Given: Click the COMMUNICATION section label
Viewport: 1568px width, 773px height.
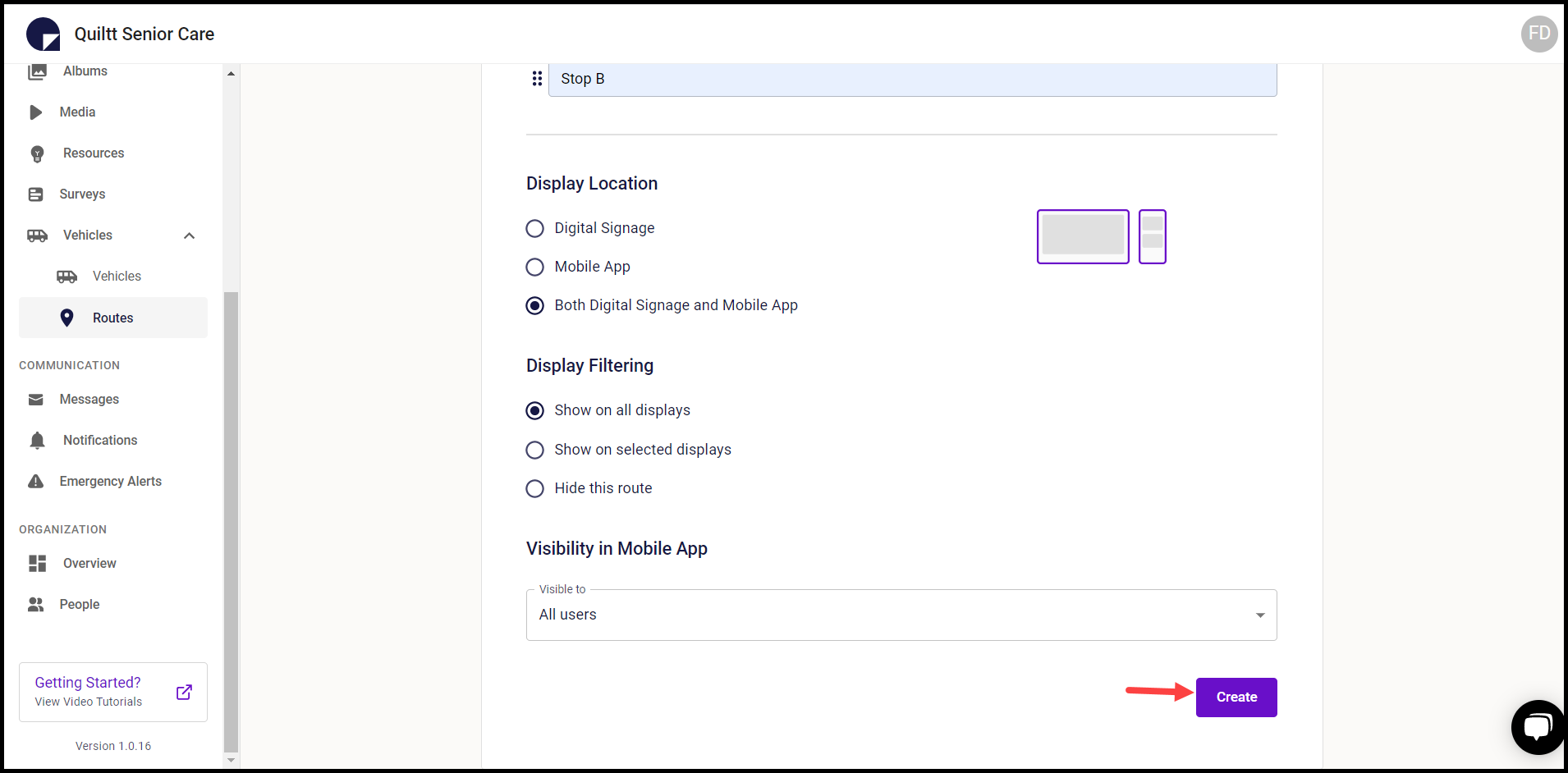Looking at the screenshot, I should click(70, 365).
